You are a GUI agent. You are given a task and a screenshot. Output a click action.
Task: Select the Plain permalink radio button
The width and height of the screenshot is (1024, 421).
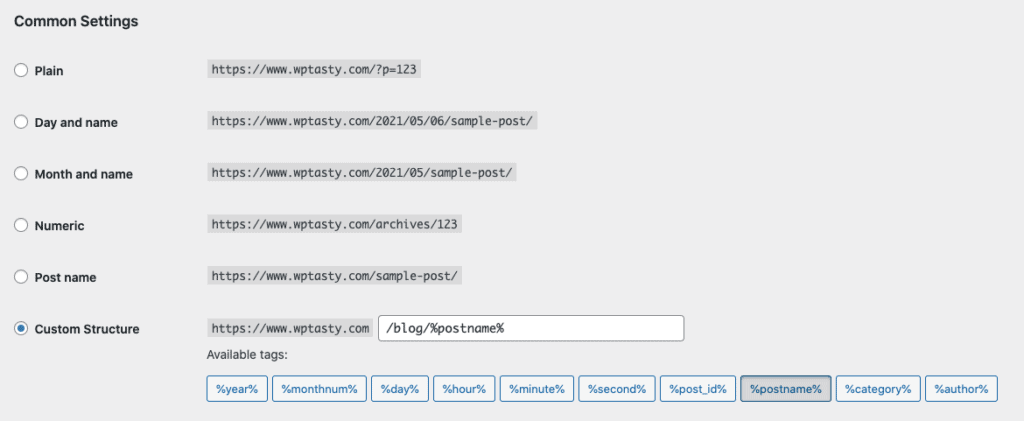[21, 70]
